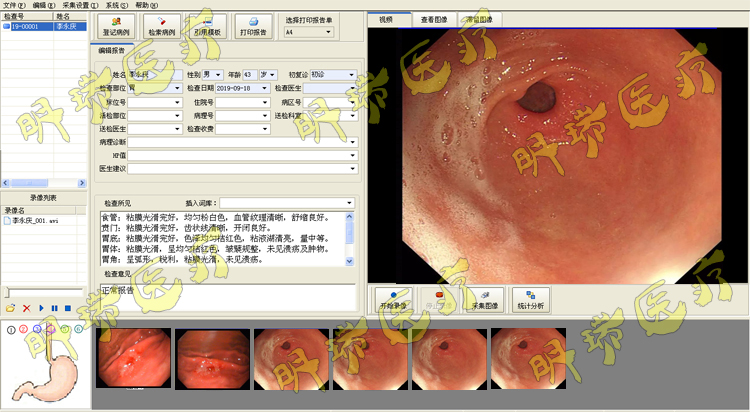Expand the 检查收费 exam fee dropdown
The width and height of the screenshot is (750, 412).
265,129
